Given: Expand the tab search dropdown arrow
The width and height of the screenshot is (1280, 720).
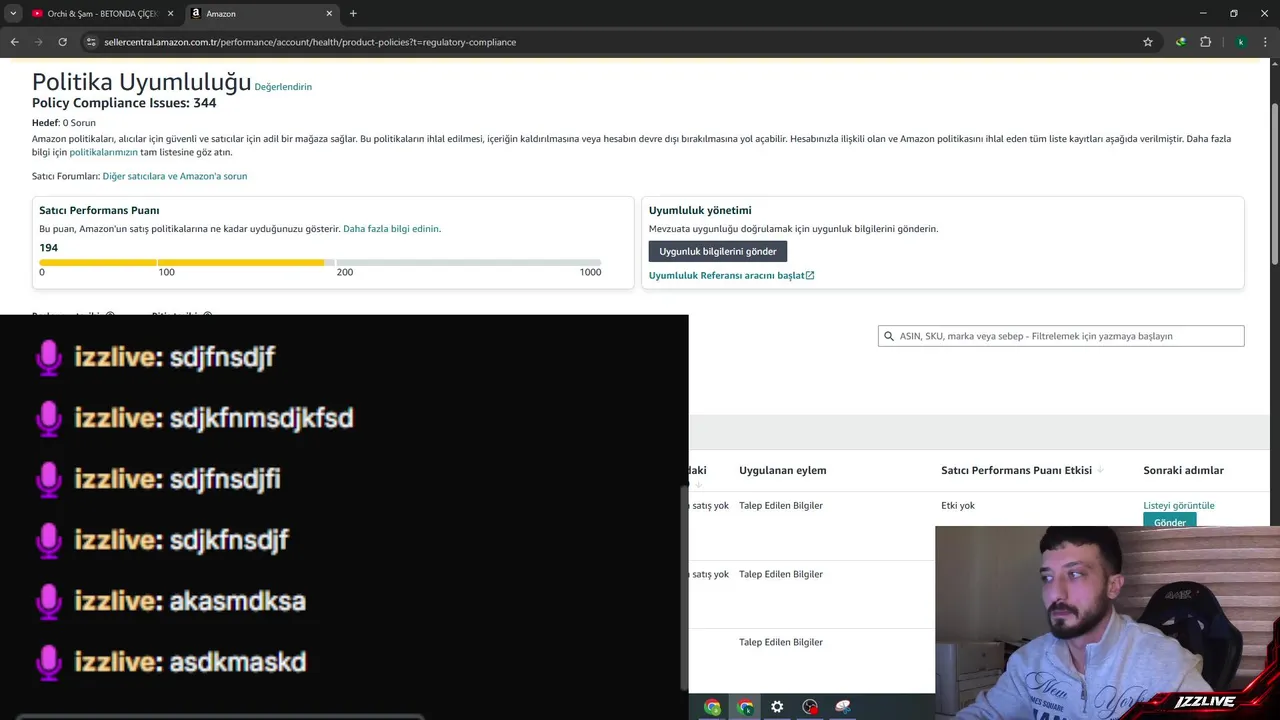Looking at the screenshot, I should [13, 13].
